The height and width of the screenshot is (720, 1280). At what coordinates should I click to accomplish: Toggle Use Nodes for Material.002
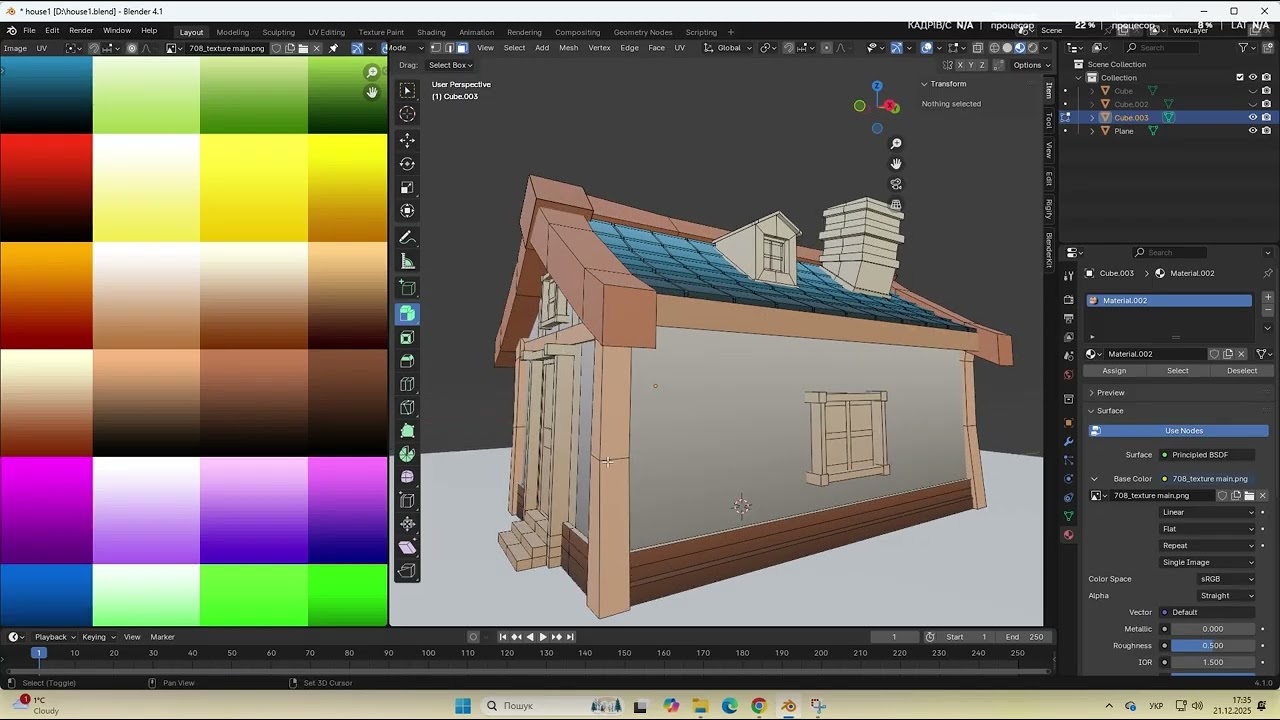click(1179, 431)
